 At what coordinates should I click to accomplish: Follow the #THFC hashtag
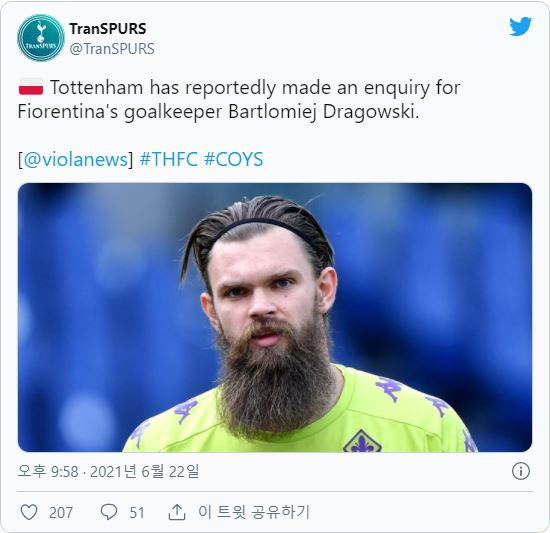point(168,159)
